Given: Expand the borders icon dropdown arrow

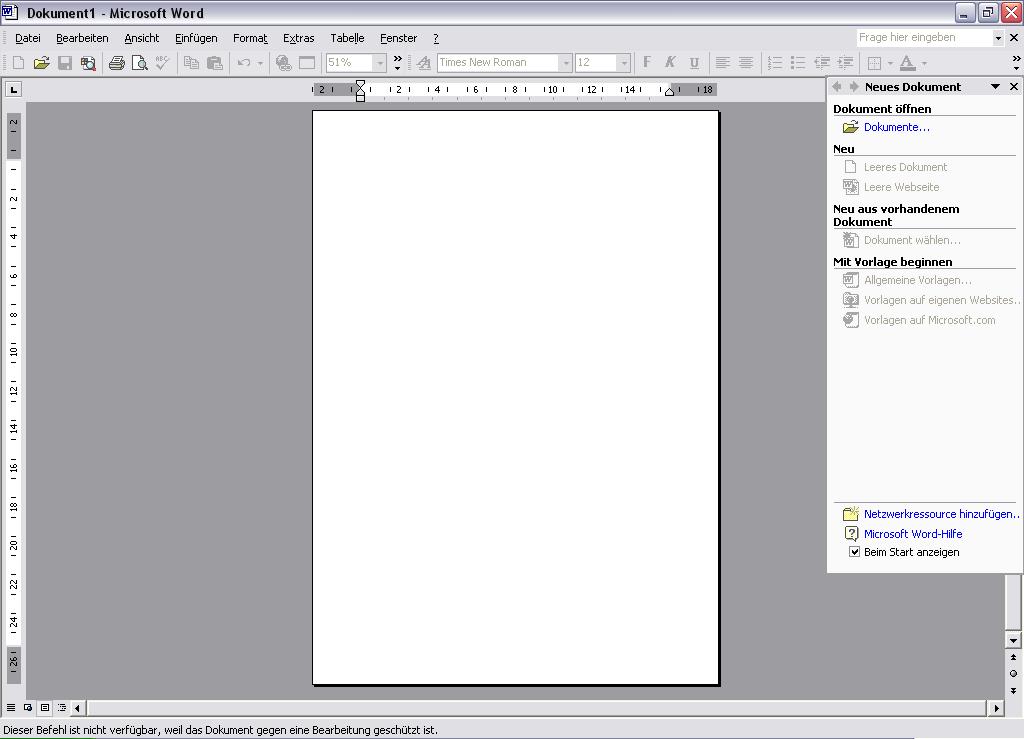Looking at the screenshot, I should pos(890,63).
